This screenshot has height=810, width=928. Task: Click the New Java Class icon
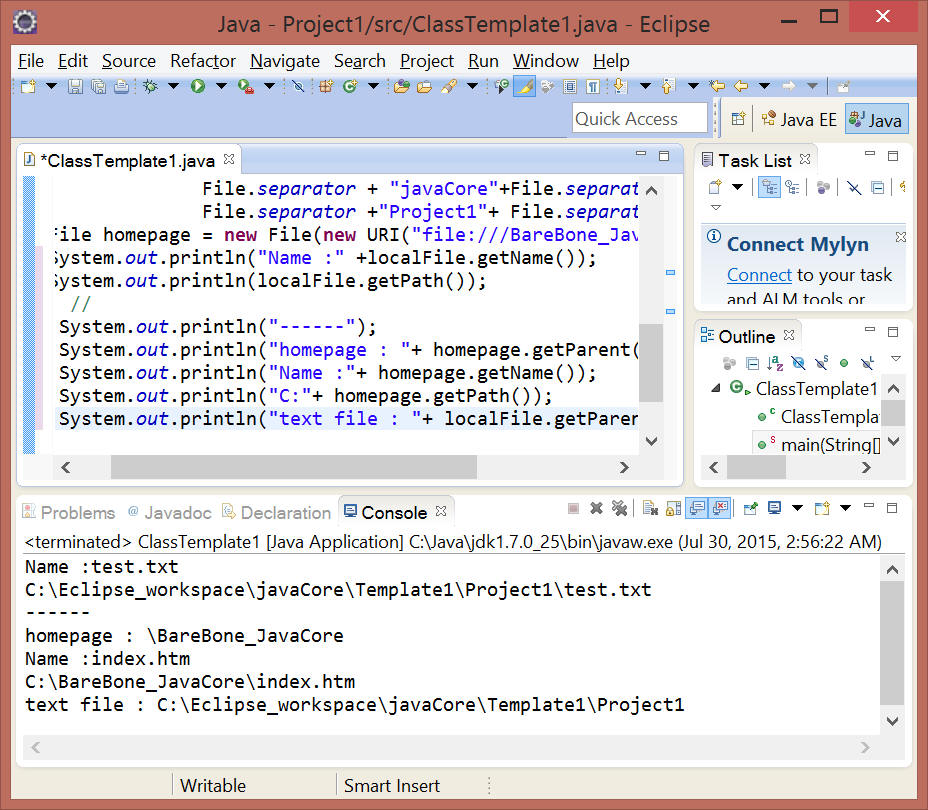click(350, 86)
